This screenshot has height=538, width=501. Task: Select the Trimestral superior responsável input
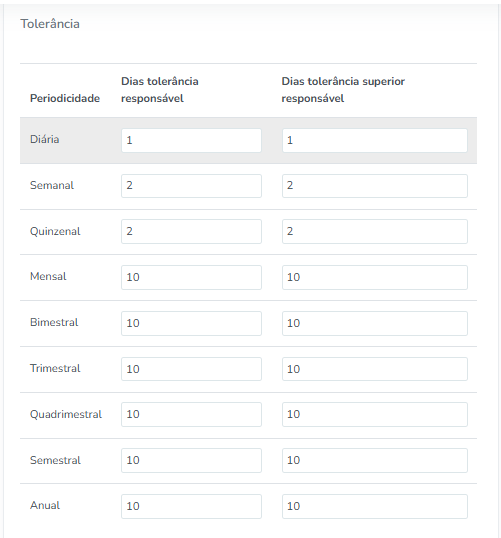375,369
